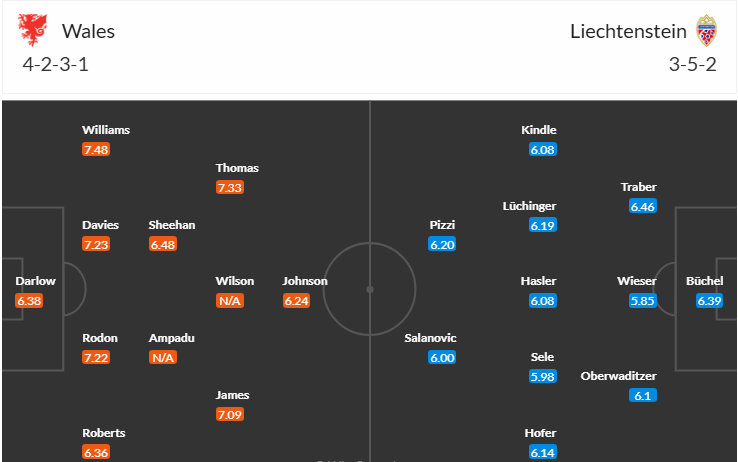738x462 pixels.
Task: Click Wilson's N/A rating badge
Action: point(230,301)
